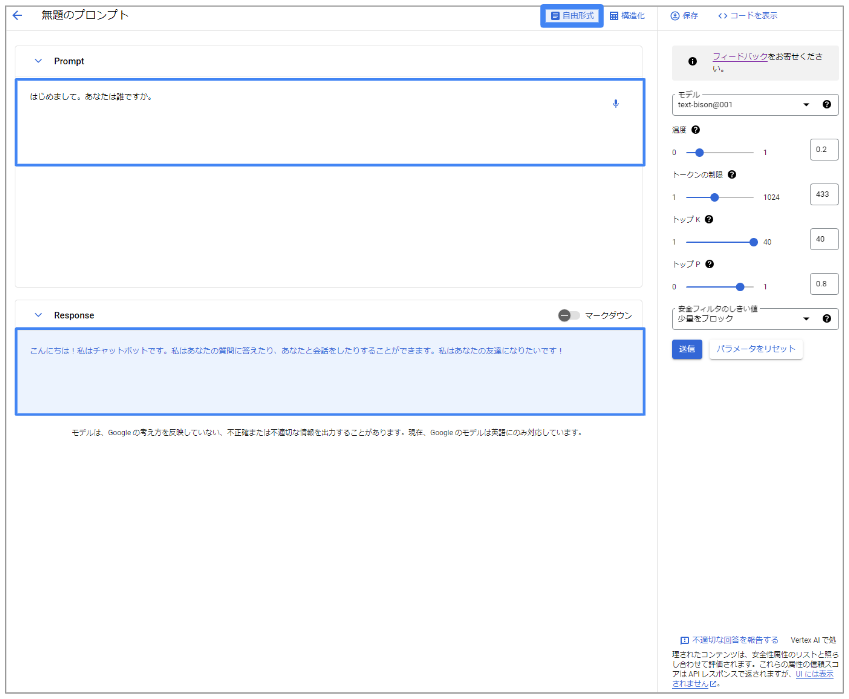Adjust the 温度 slider handle

pyautogui.click(x=699, y=153)
